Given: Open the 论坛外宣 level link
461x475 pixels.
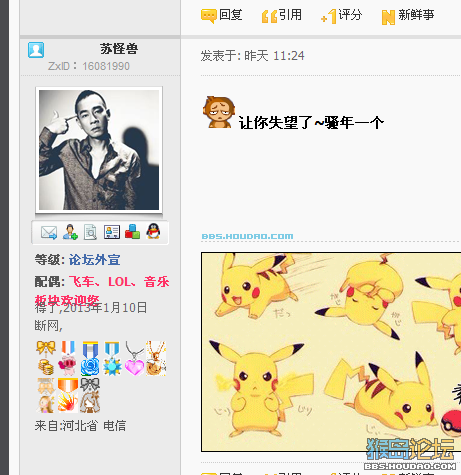Looking at the screenshot, I should pos(94,260).
